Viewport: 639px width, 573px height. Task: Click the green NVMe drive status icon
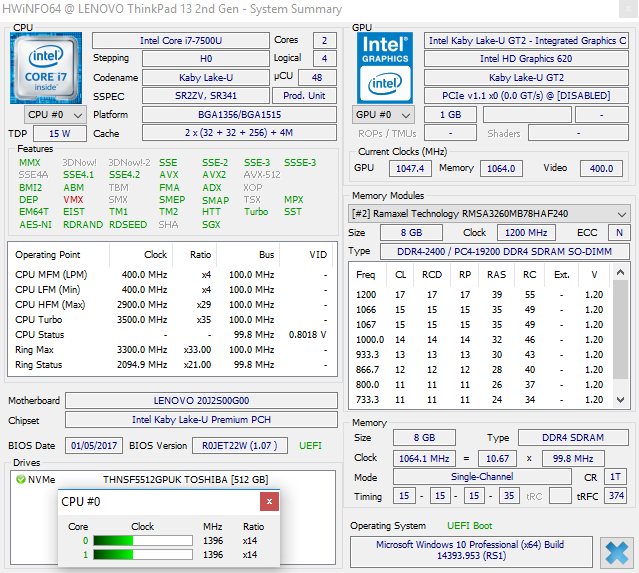20,479
